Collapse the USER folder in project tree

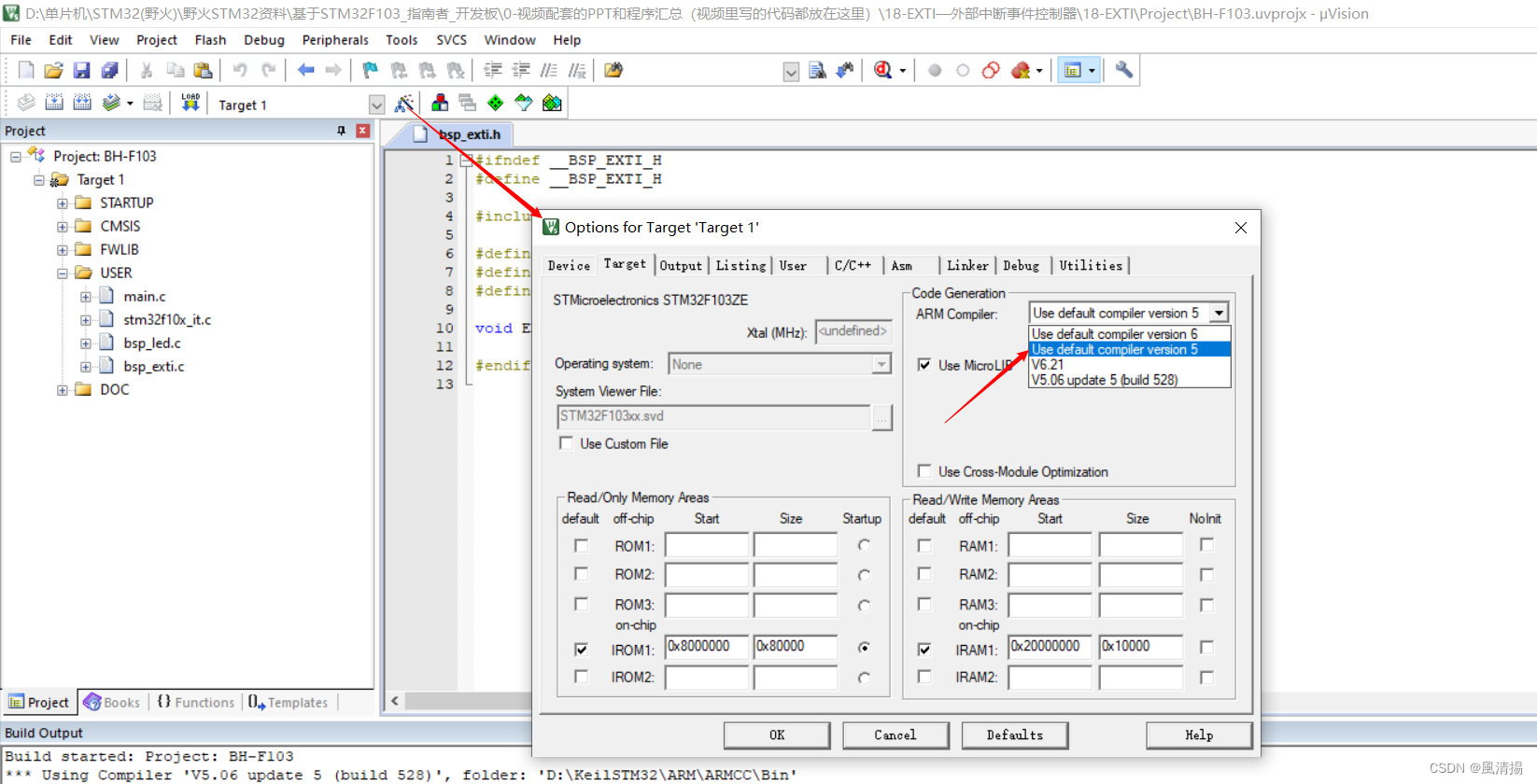pyautogui.click(x=63, y=273)
